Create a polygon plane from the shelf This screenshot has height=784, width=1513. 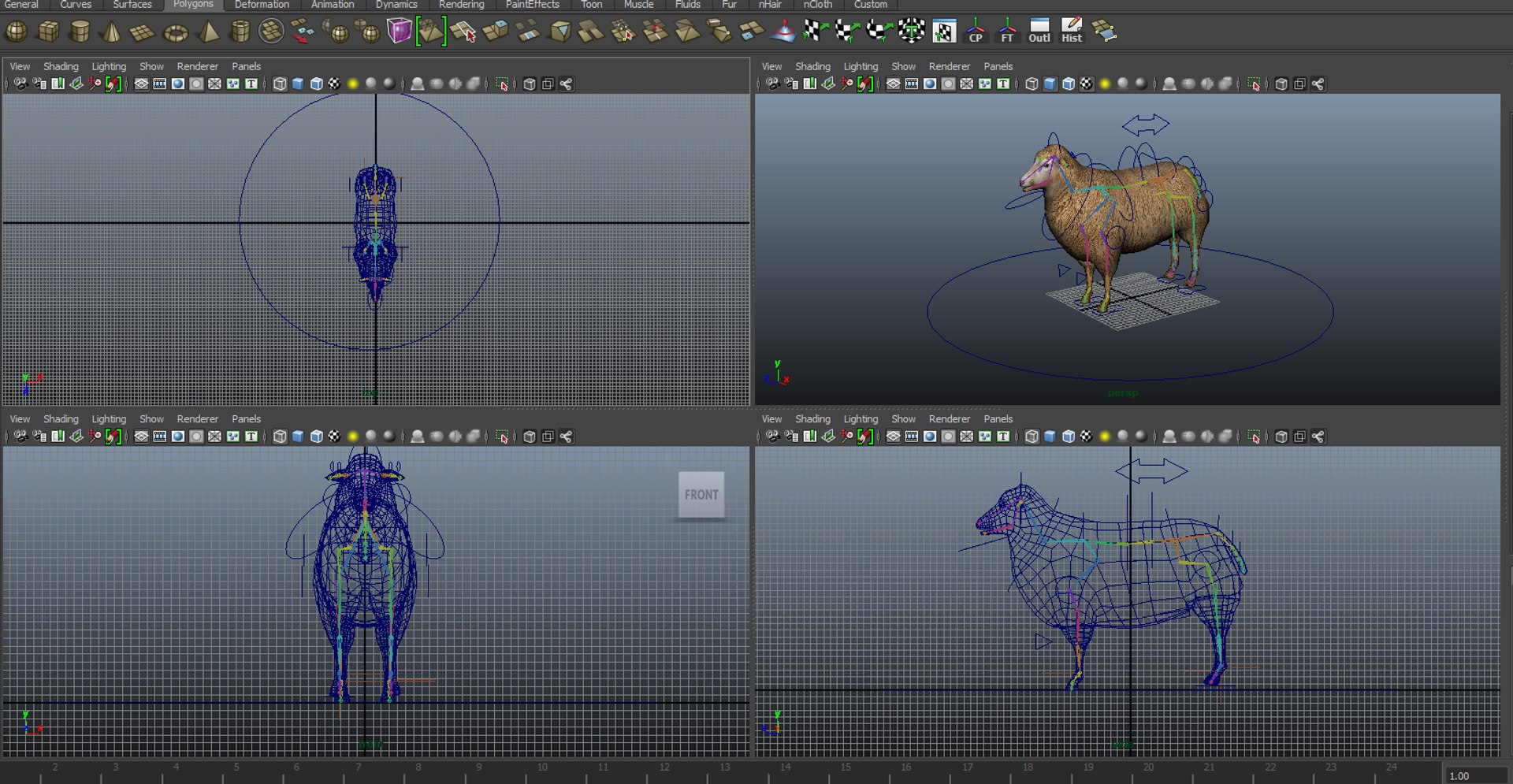[142, 32]
